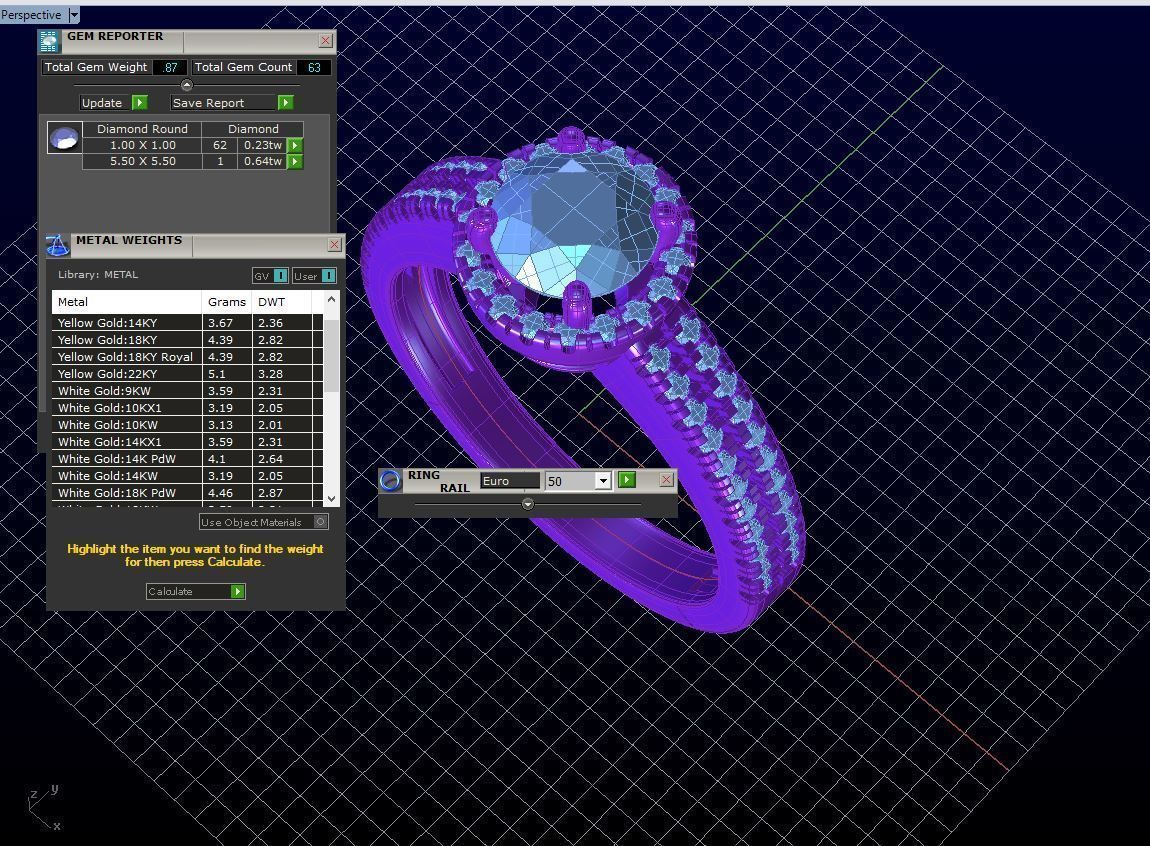Image resolution: width=1150 pixels, height=846 pixels.
Task: Click the Ring Rail ring icon
Action: pyautogui.click(x=390, y=480)
